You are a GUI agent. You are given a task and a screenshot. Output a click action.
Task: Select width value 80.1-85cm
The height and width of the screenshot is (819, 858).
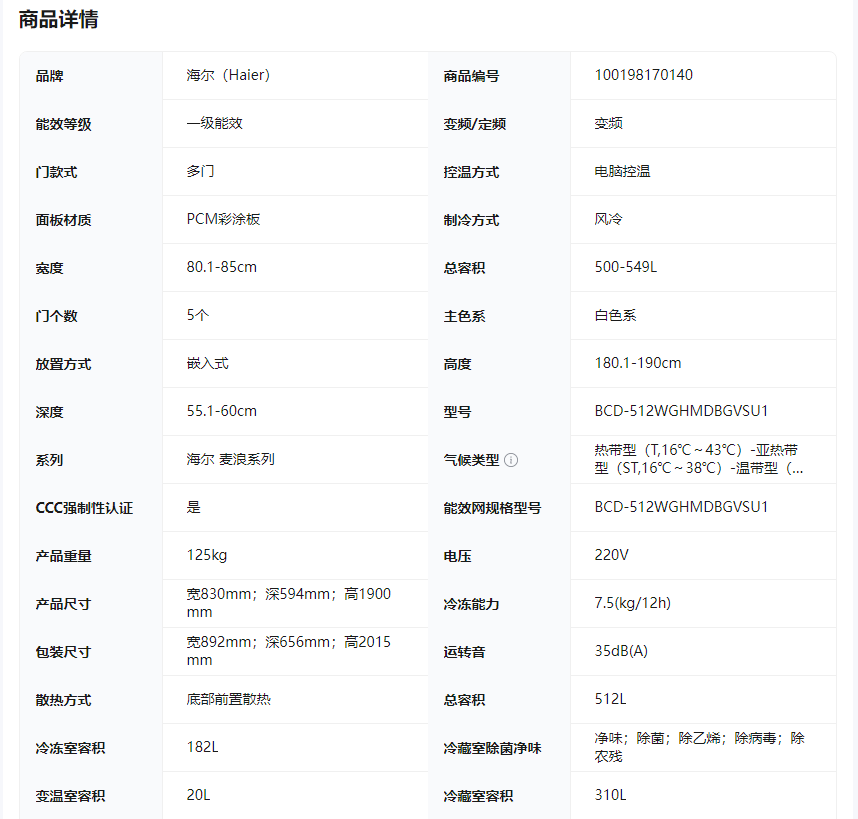pyautogui.click(x=222, y=267)
